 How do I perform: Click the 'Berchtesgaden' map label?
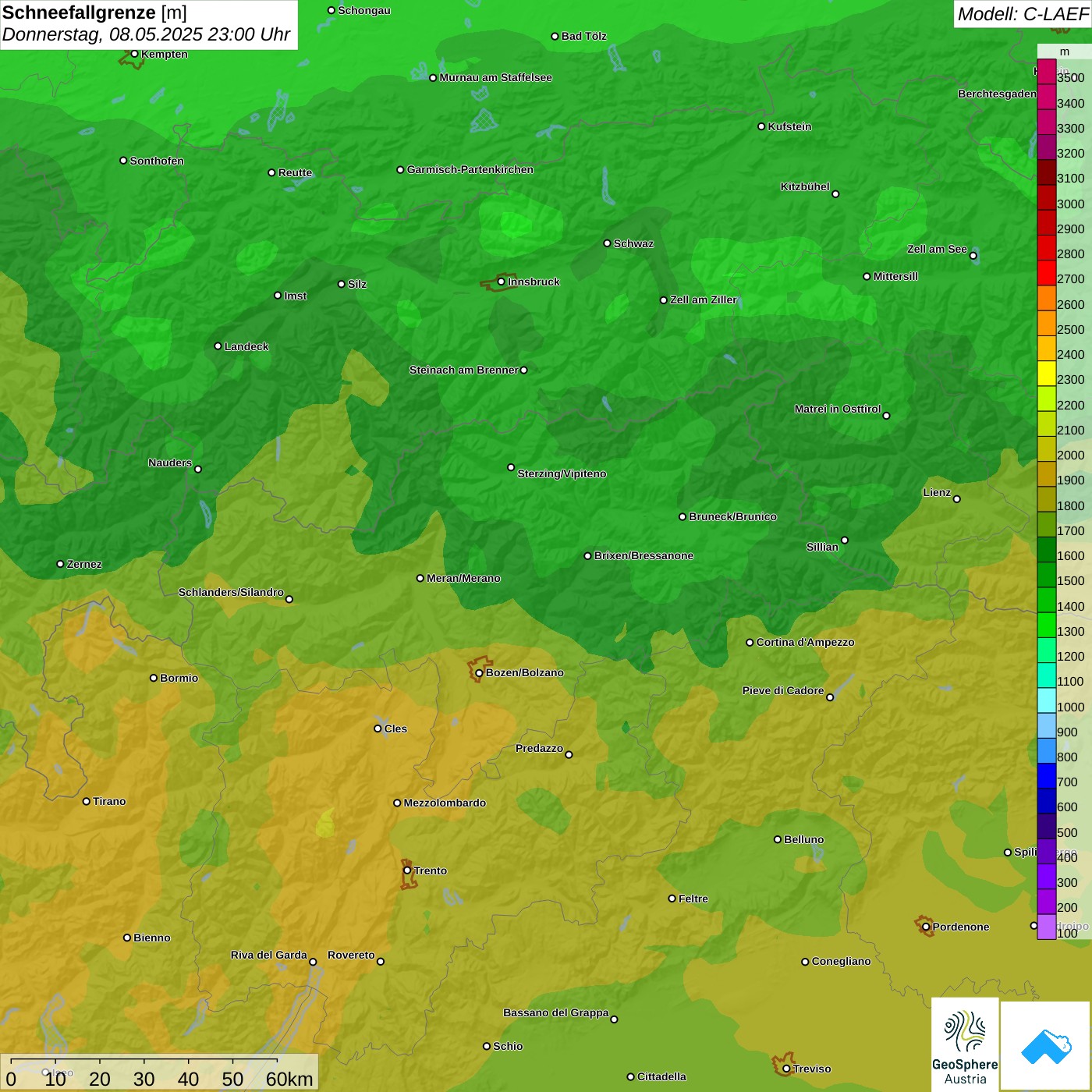(997, 94)
